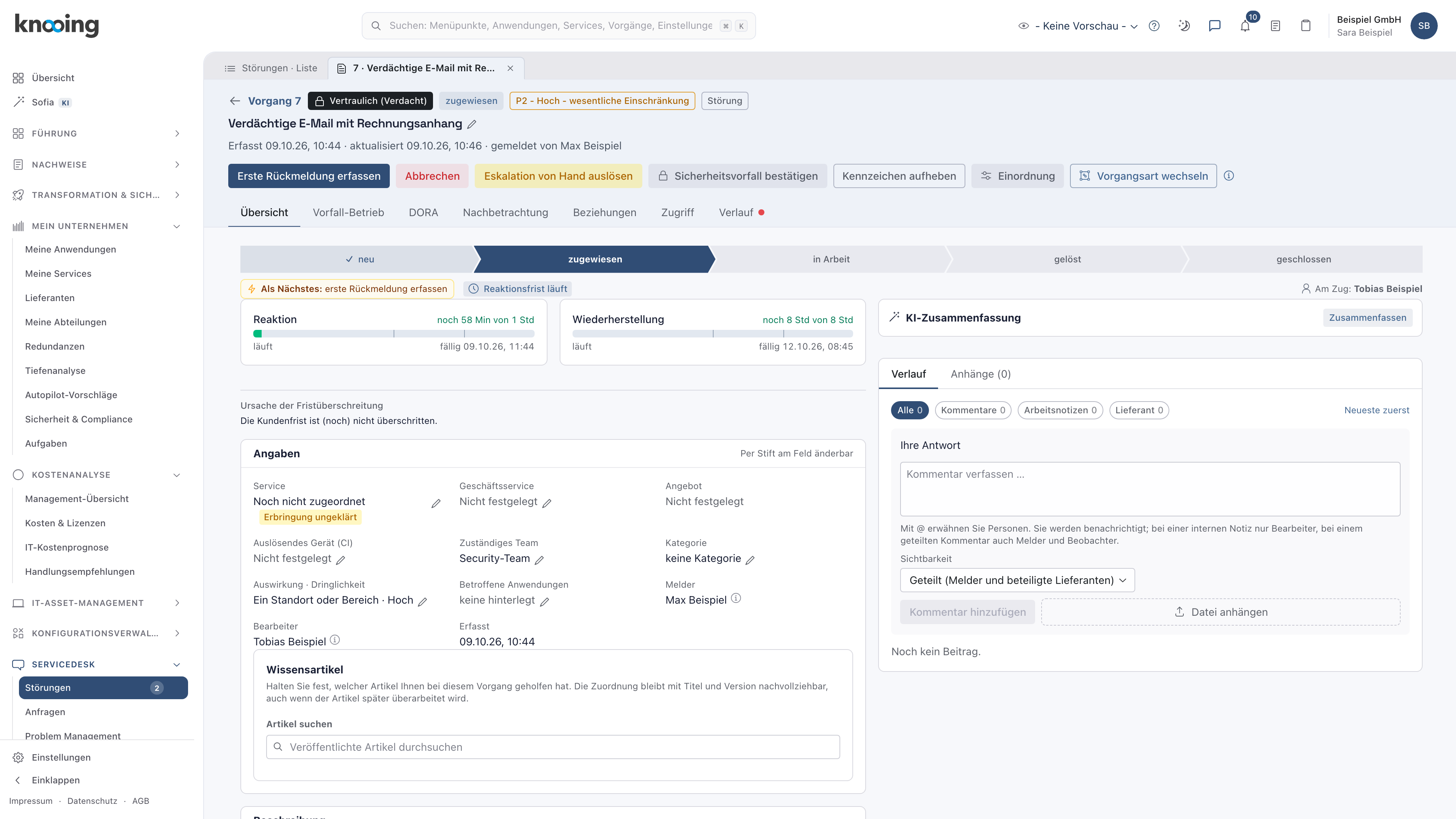Click the Zusammenfassen button

click(1367, 318)
